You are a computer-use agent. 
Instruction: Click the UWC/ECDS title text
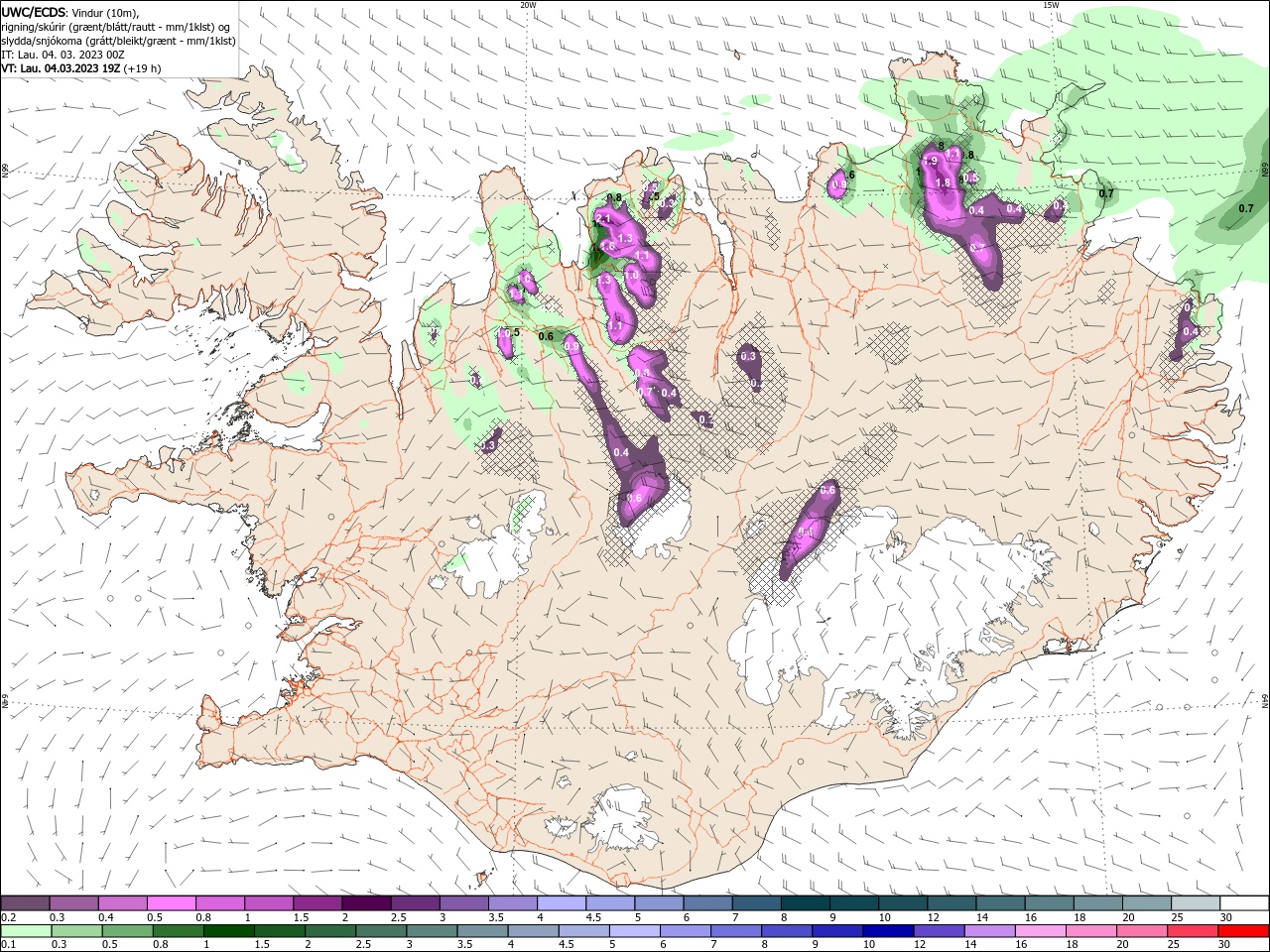pyautogui.click(x=34, y=12)
